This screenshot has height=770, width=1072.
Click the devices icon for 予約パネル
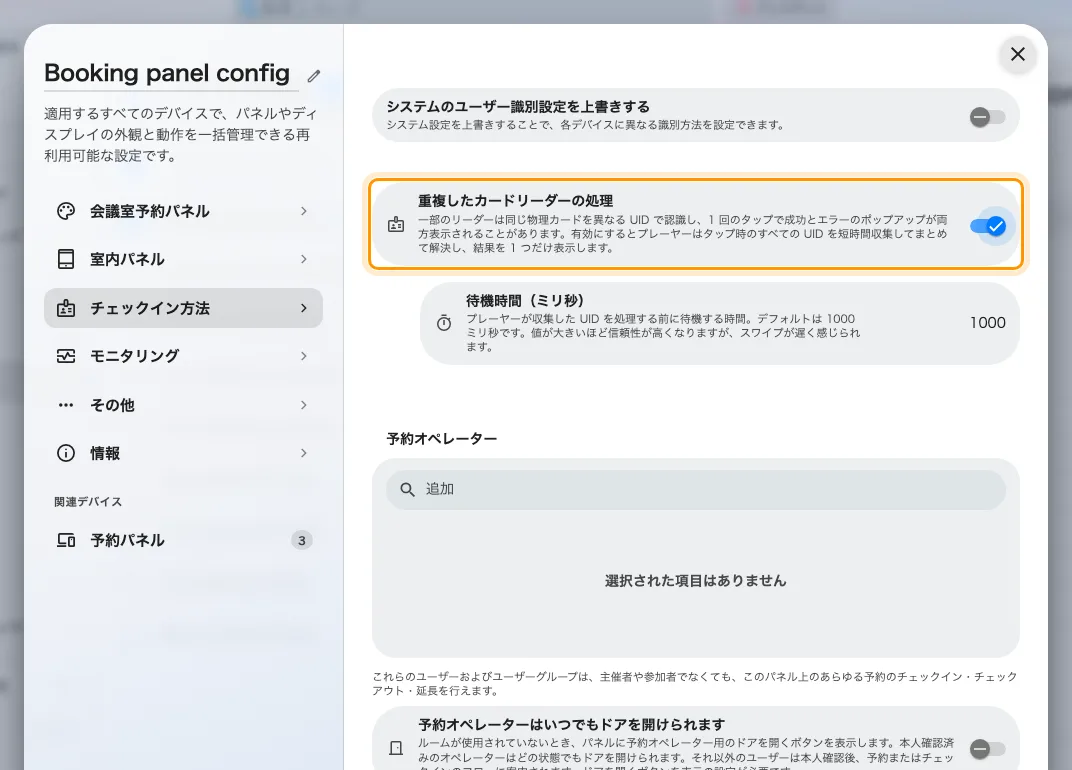pos(66,540)
